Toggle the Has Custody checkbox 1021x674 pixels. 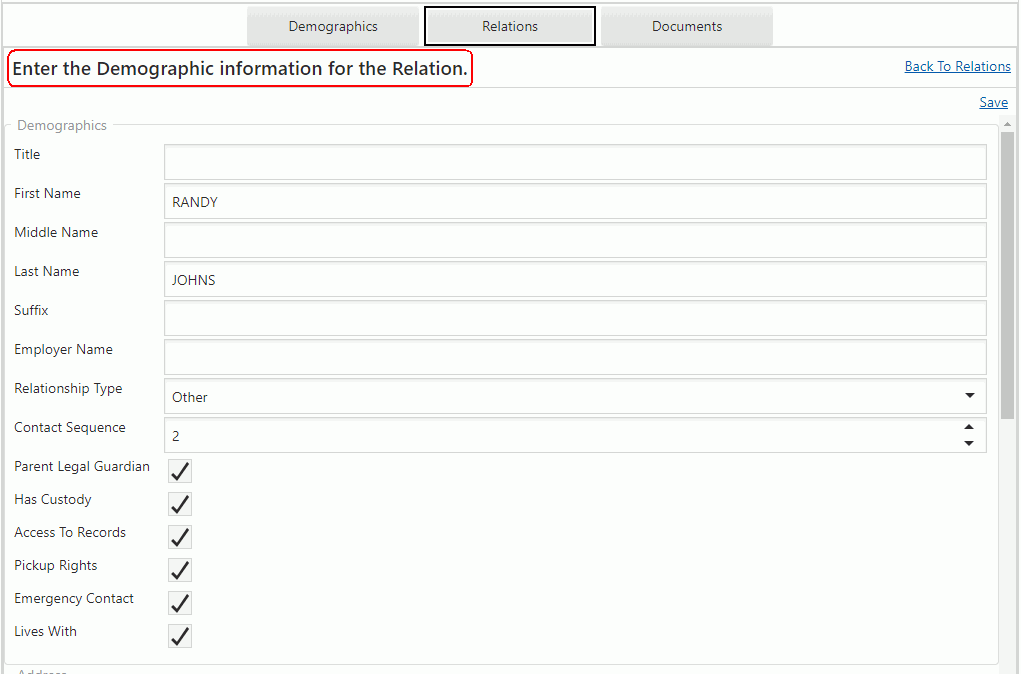(180, 504)
